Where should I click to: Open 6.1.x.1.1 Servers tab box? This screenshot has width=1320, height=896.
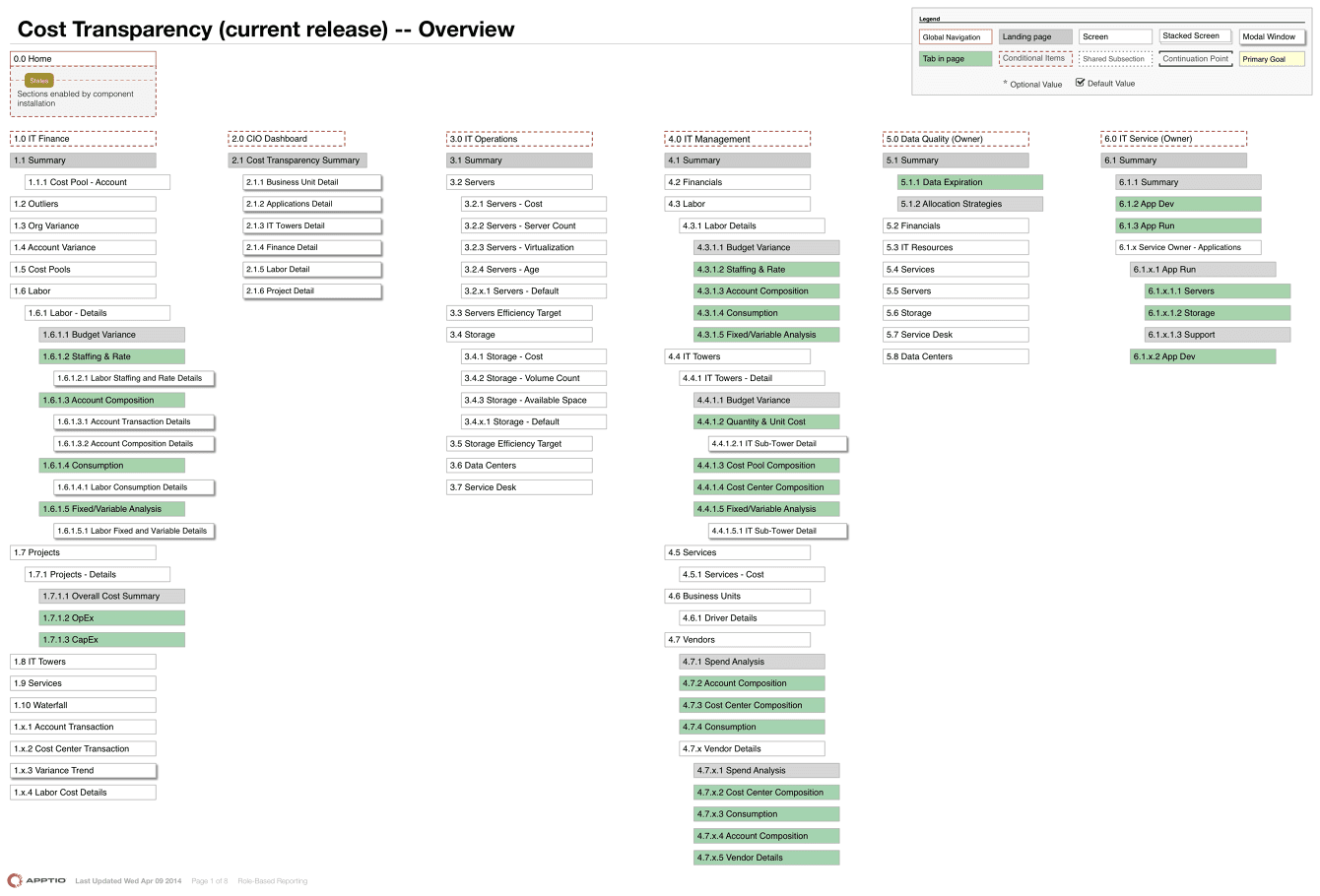tap(1217, 291)
